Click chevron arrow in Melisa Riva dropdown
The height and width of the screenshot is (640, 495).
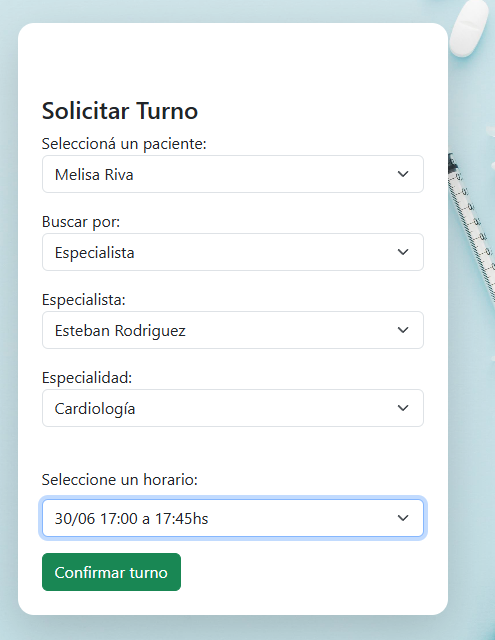pos(403,174)
